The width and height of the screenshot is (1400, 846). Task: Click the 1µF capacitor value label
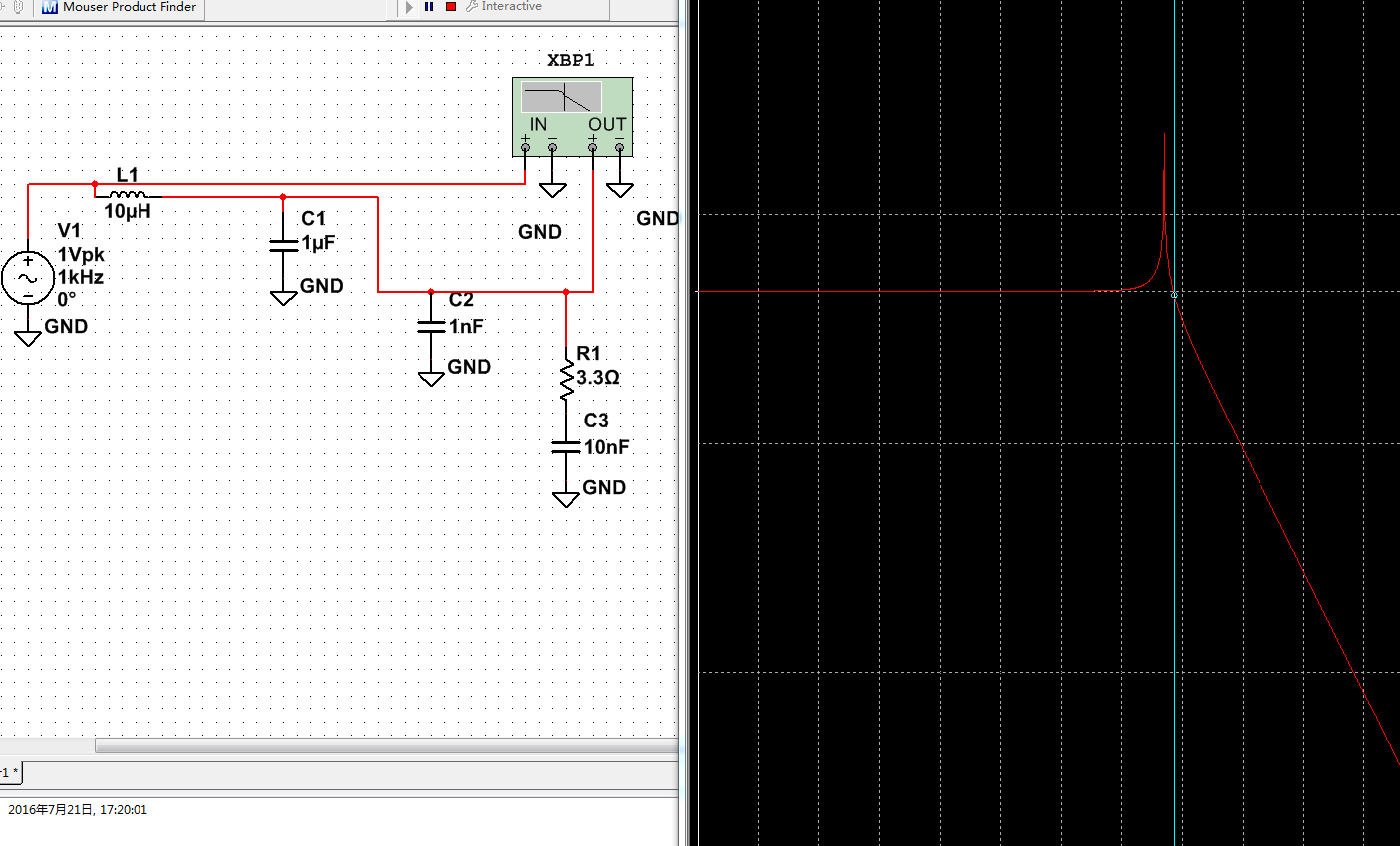[319, 243]
